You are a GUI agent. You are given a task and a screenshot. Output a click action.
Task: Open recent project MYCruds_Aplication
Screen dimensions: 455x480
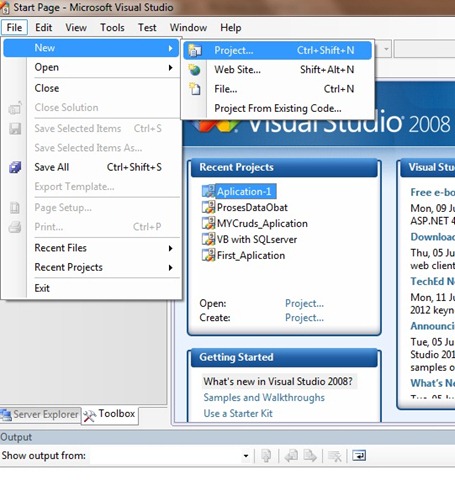tap(262, 223)
